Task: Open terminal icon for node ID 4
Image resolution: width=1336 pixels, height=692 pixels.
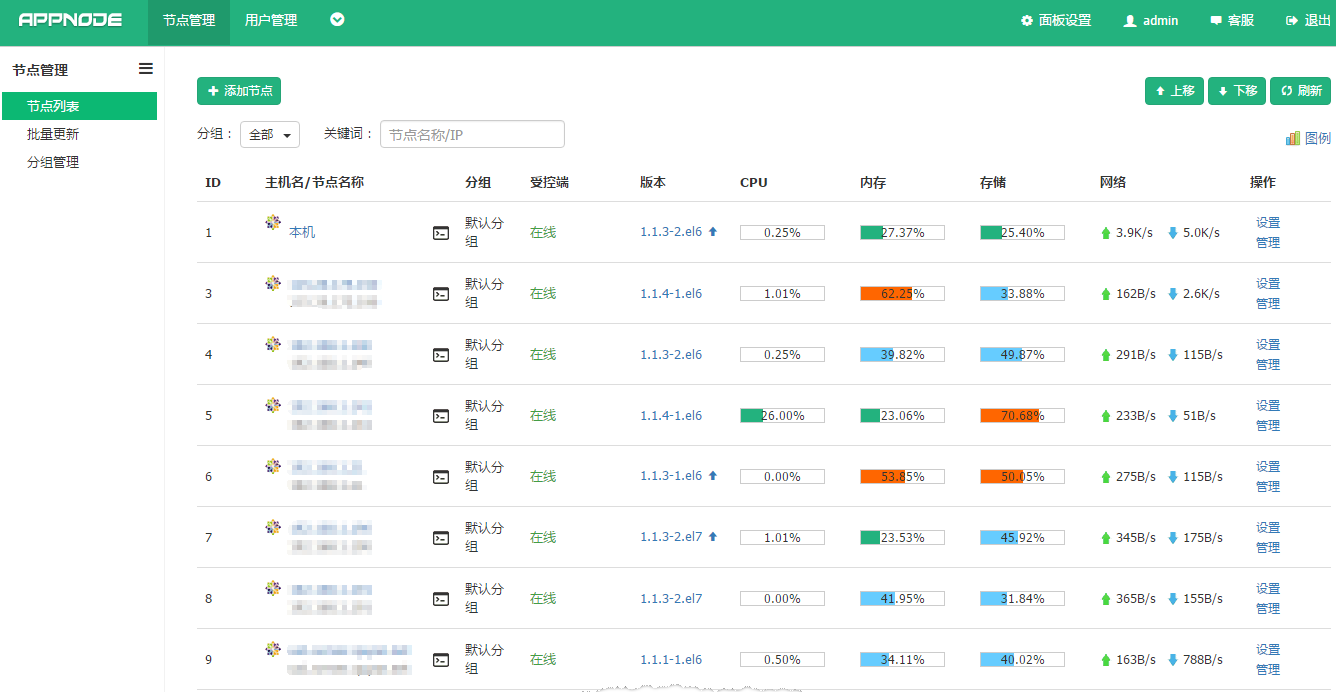Action: (x=441, y=355)
